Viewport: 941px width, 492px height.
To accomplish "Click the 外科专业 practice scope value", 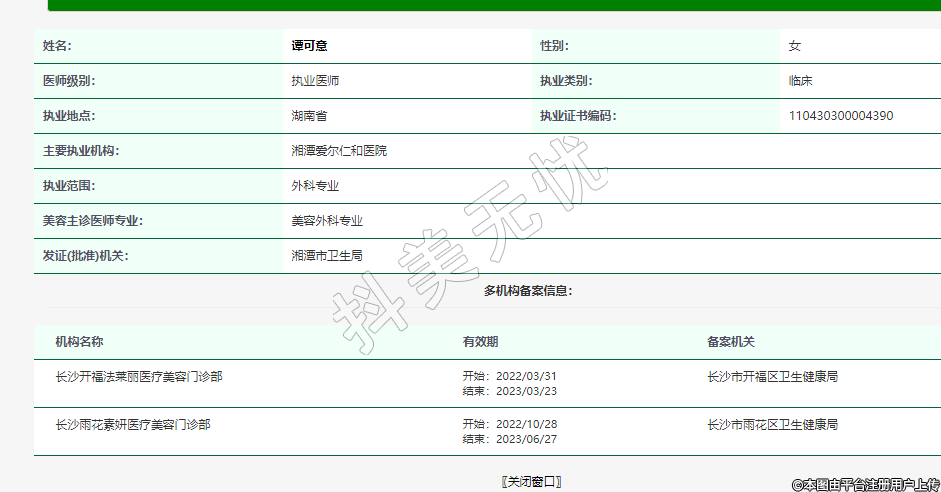I will coord(314,186).
